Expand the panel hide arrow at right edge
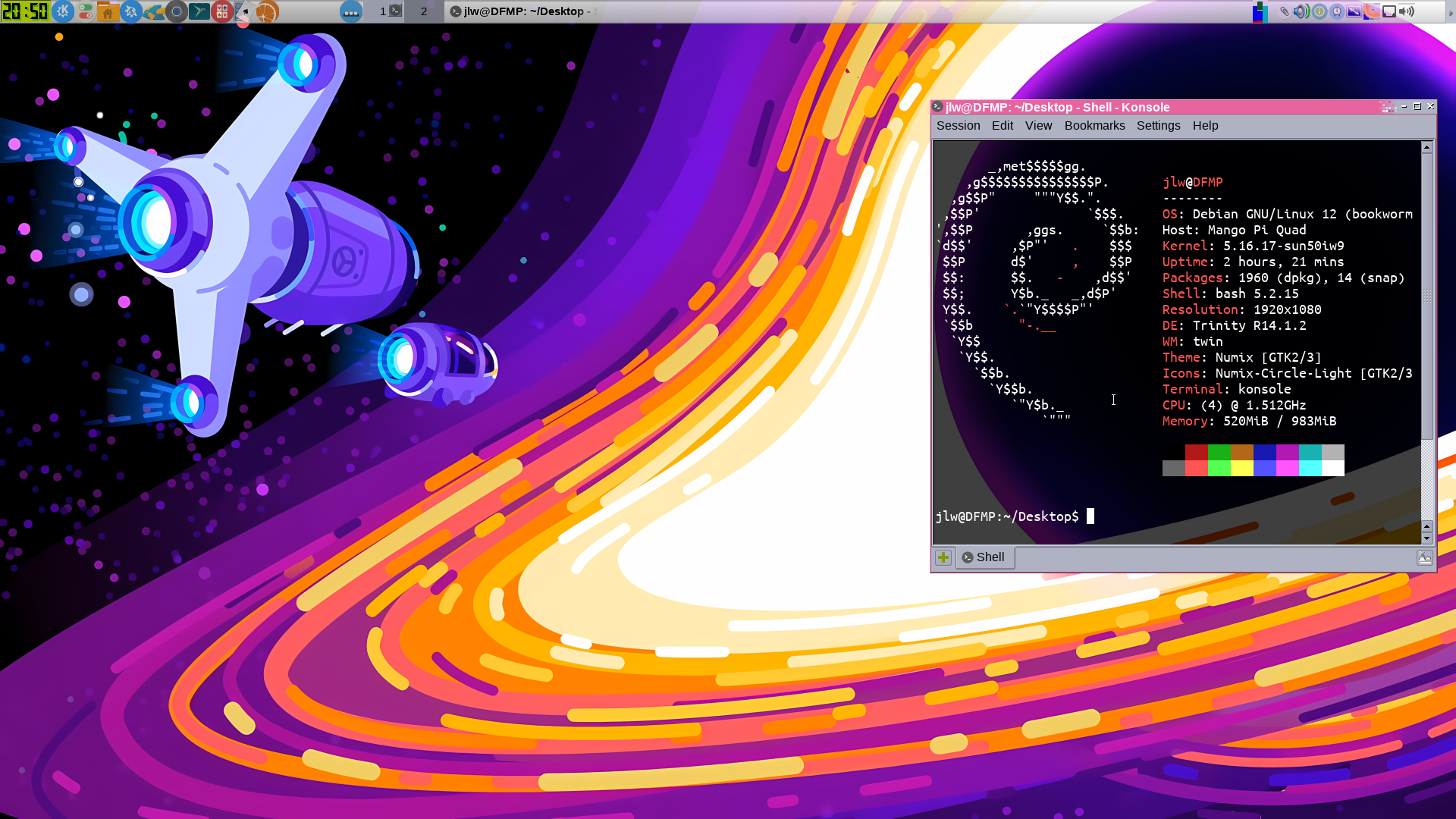Viewport: 1456px width, 819px height. [1451, 13]
